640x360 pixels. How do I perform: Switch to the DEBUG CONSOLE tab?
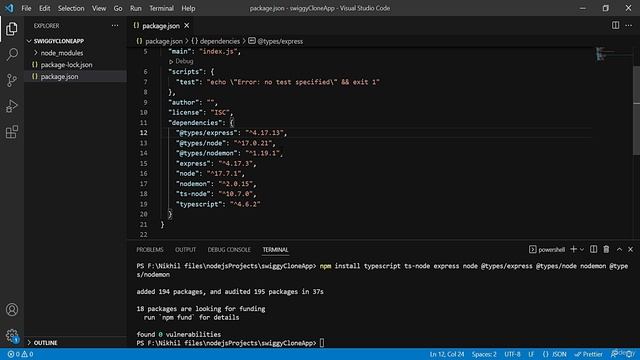point(229,250)
